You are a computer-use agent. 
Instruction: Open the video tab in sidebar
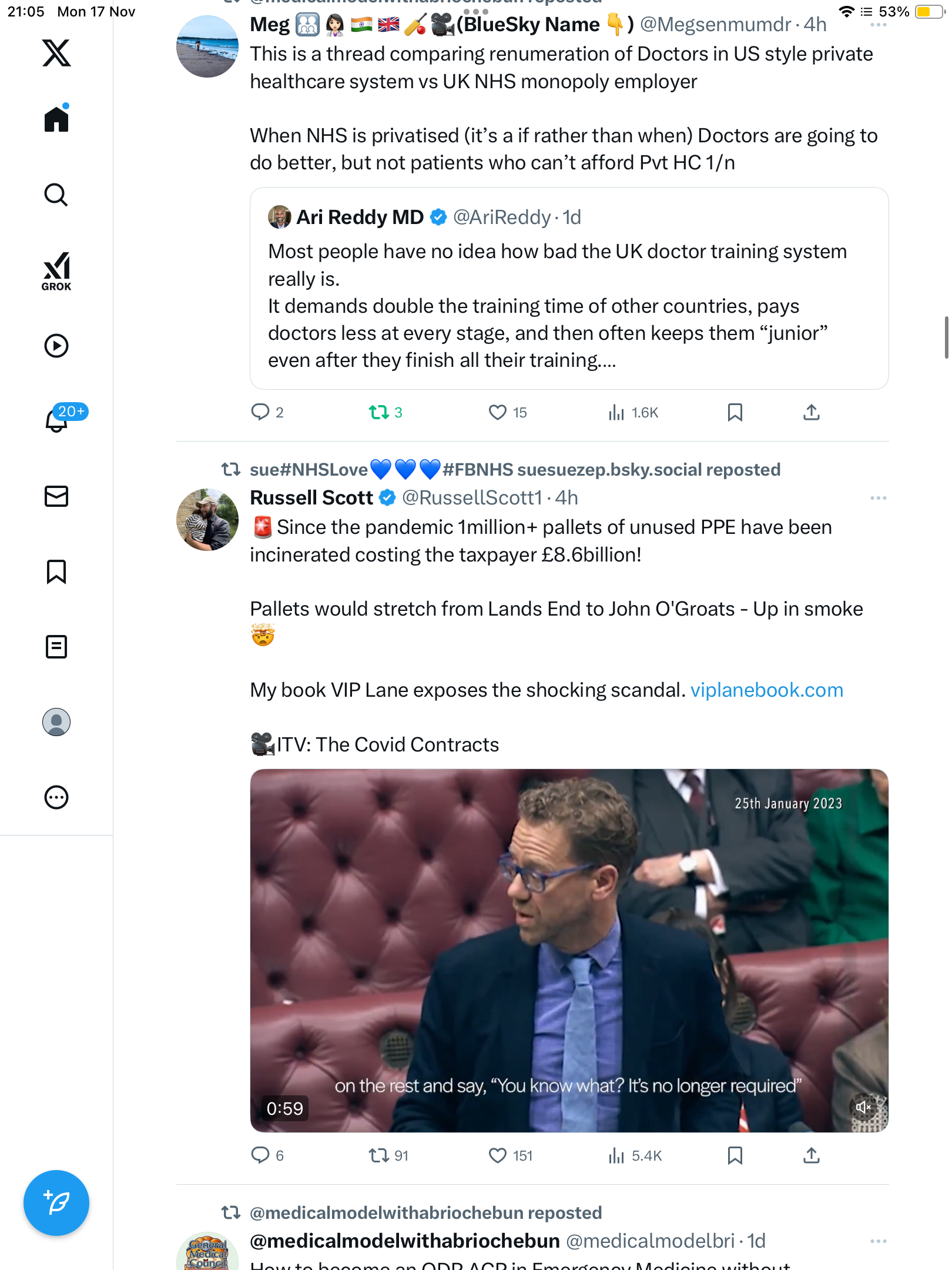point(56,346)
